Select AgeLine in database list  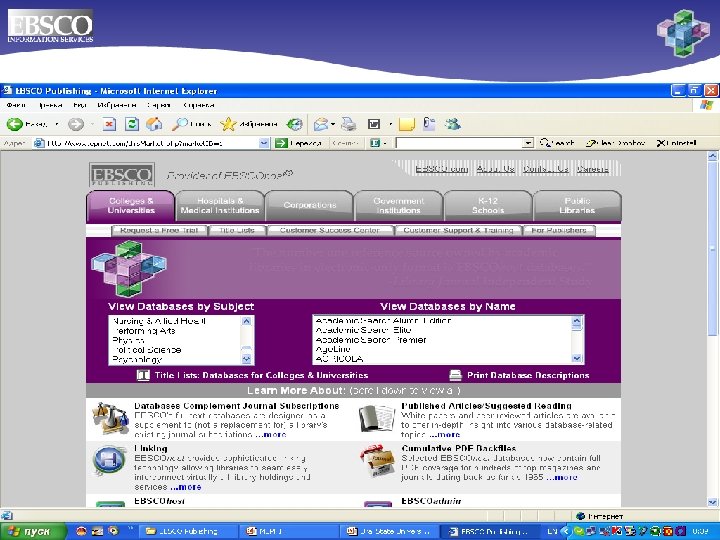click(333, 349)
